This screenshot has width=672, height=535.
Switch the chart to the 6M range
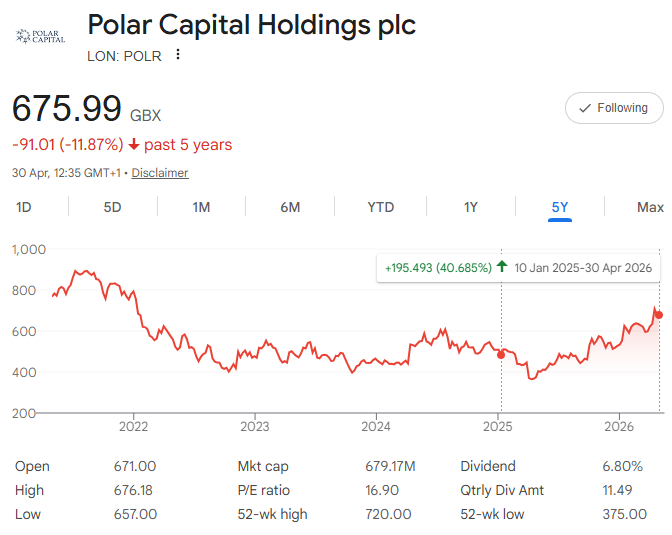290,207
